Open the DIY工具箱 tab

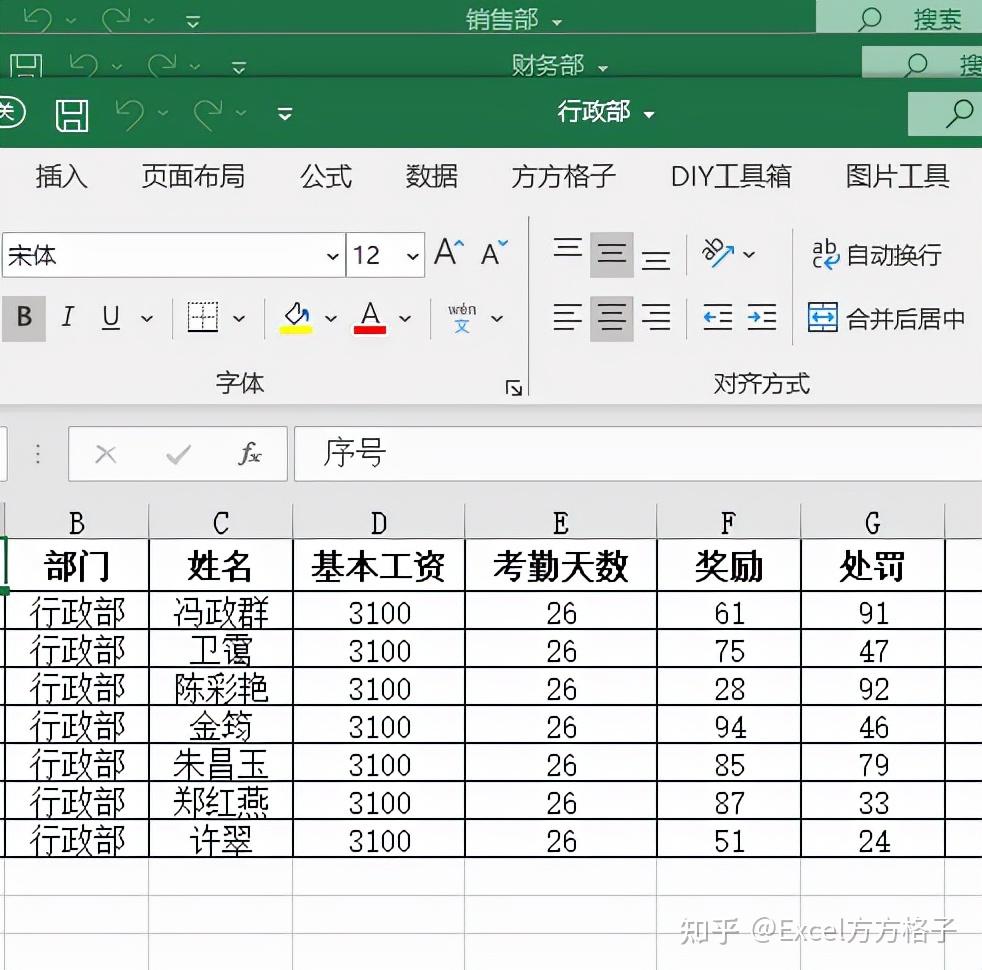731,176
